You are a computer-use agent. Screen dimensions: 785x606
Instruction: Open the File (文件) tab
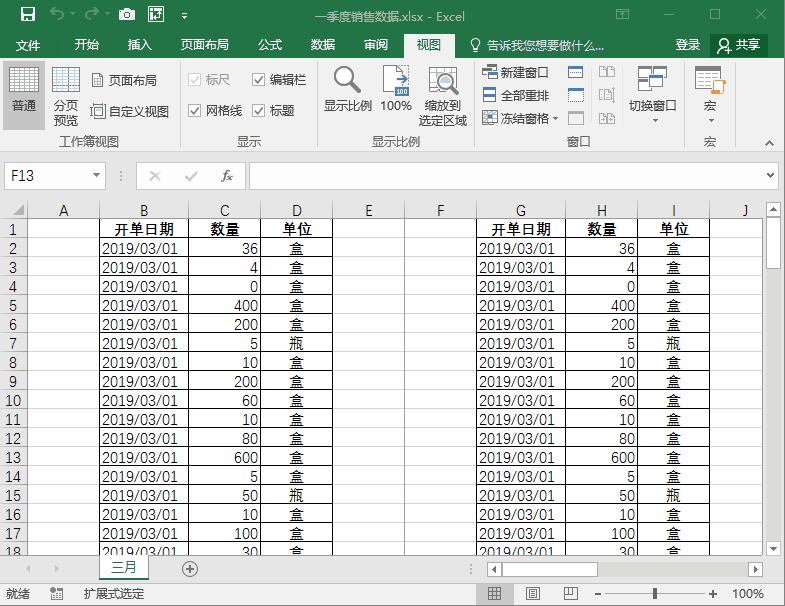(x=28, y=45)
